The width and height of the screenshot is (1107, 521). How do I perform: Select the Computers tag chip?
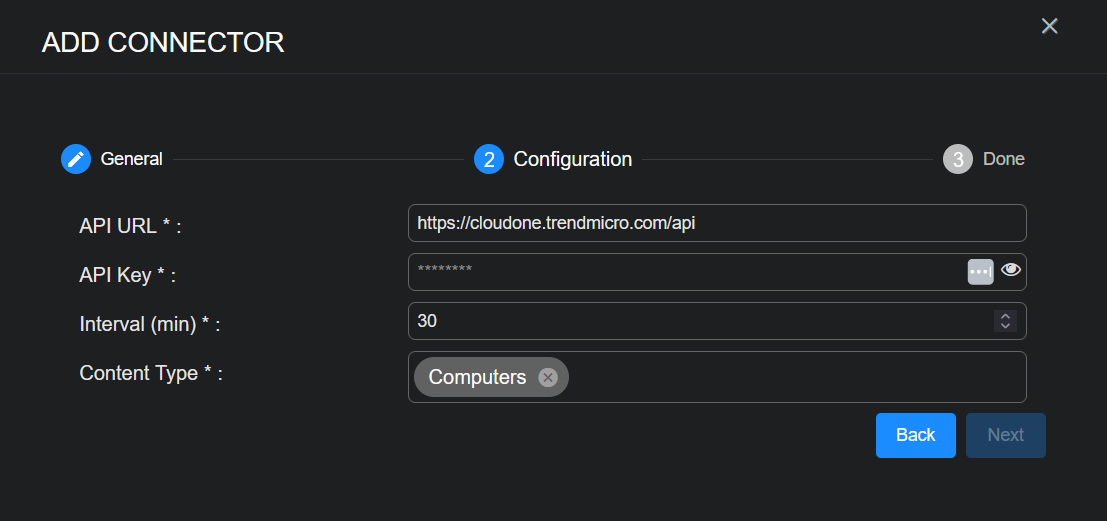point(477,377)
